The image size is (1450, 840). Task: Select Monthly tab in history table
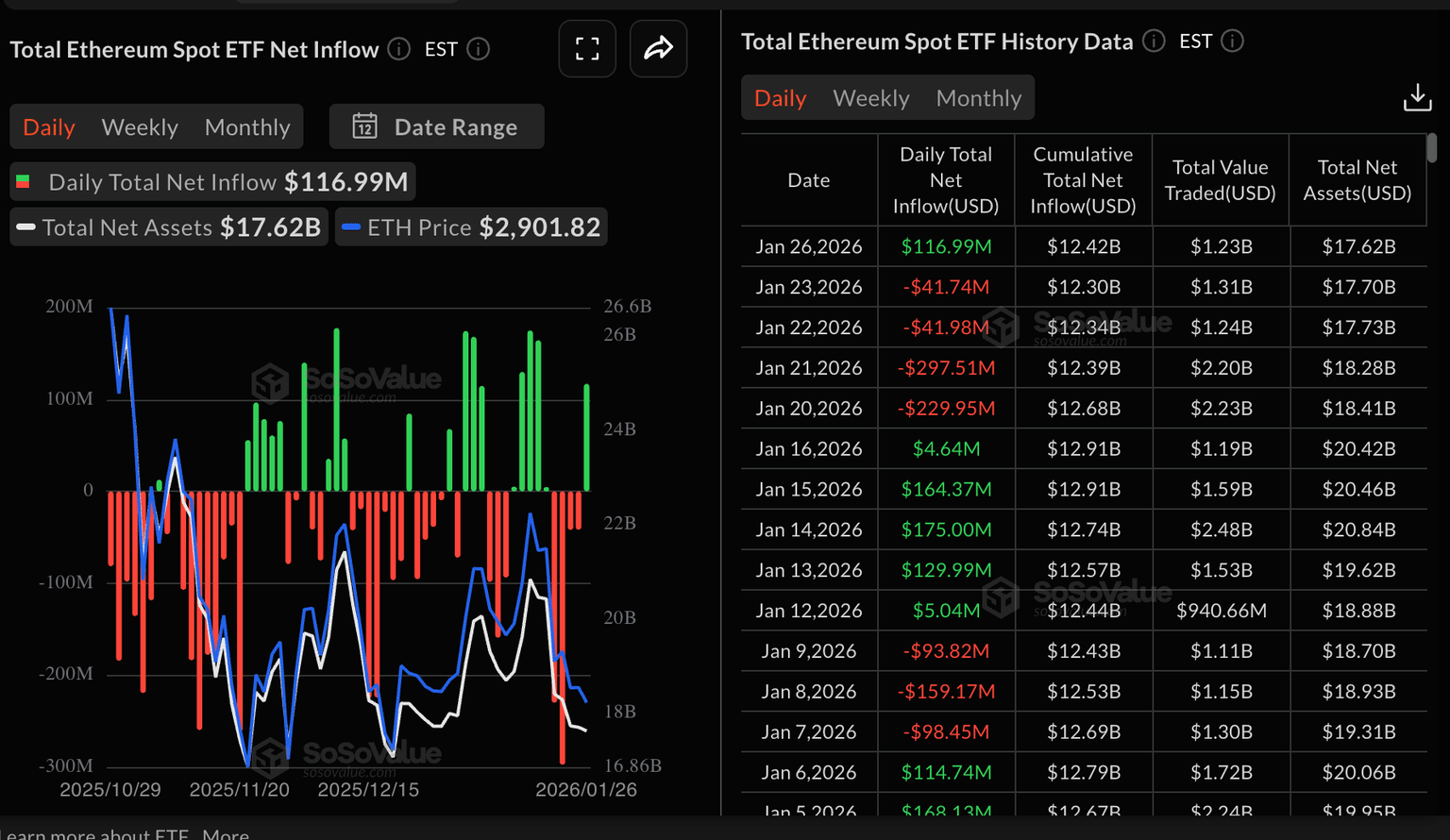pos(979,98)
